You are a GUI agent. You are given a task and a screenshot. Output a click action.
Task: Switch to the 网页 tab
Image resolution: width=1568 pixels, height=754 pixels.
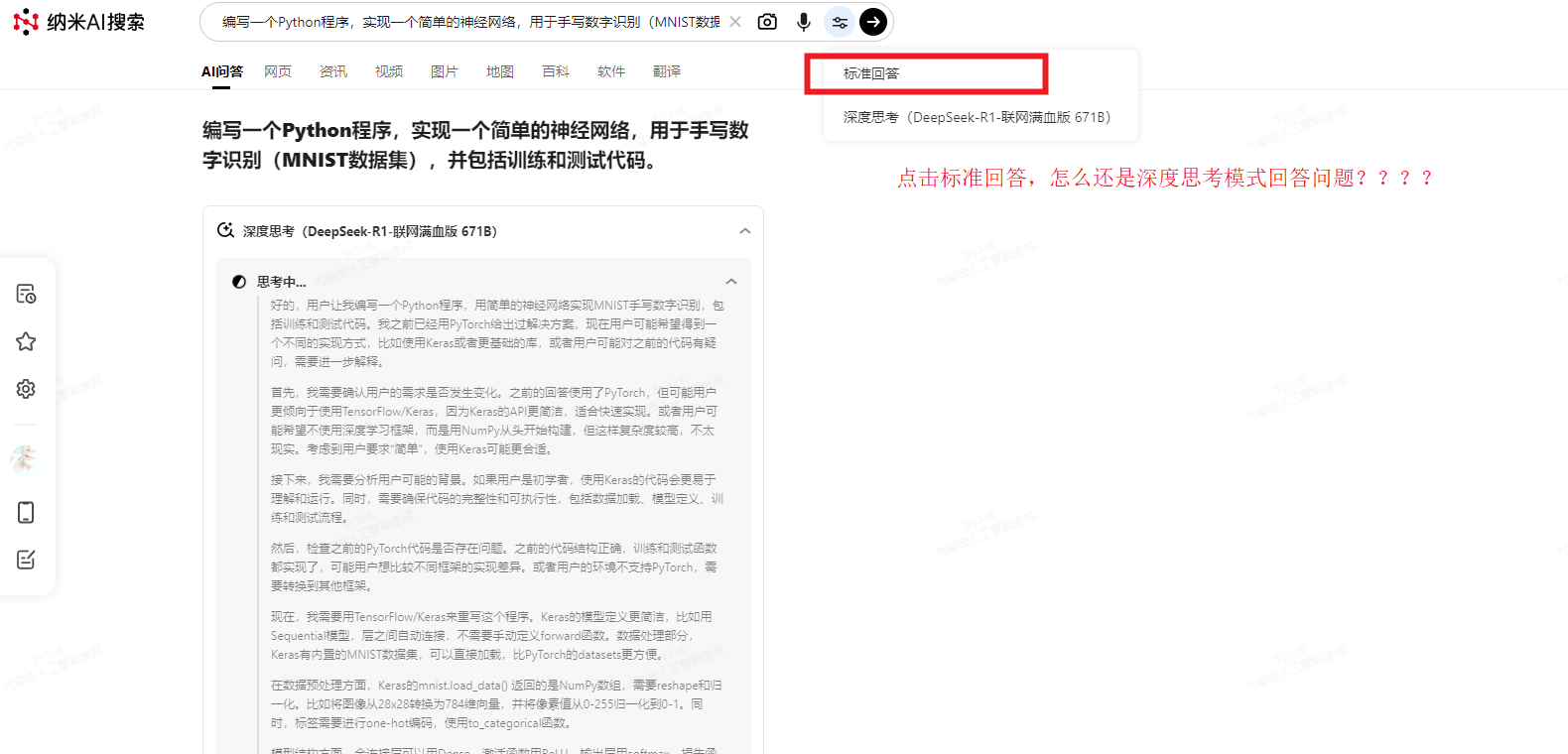[278, 71]
